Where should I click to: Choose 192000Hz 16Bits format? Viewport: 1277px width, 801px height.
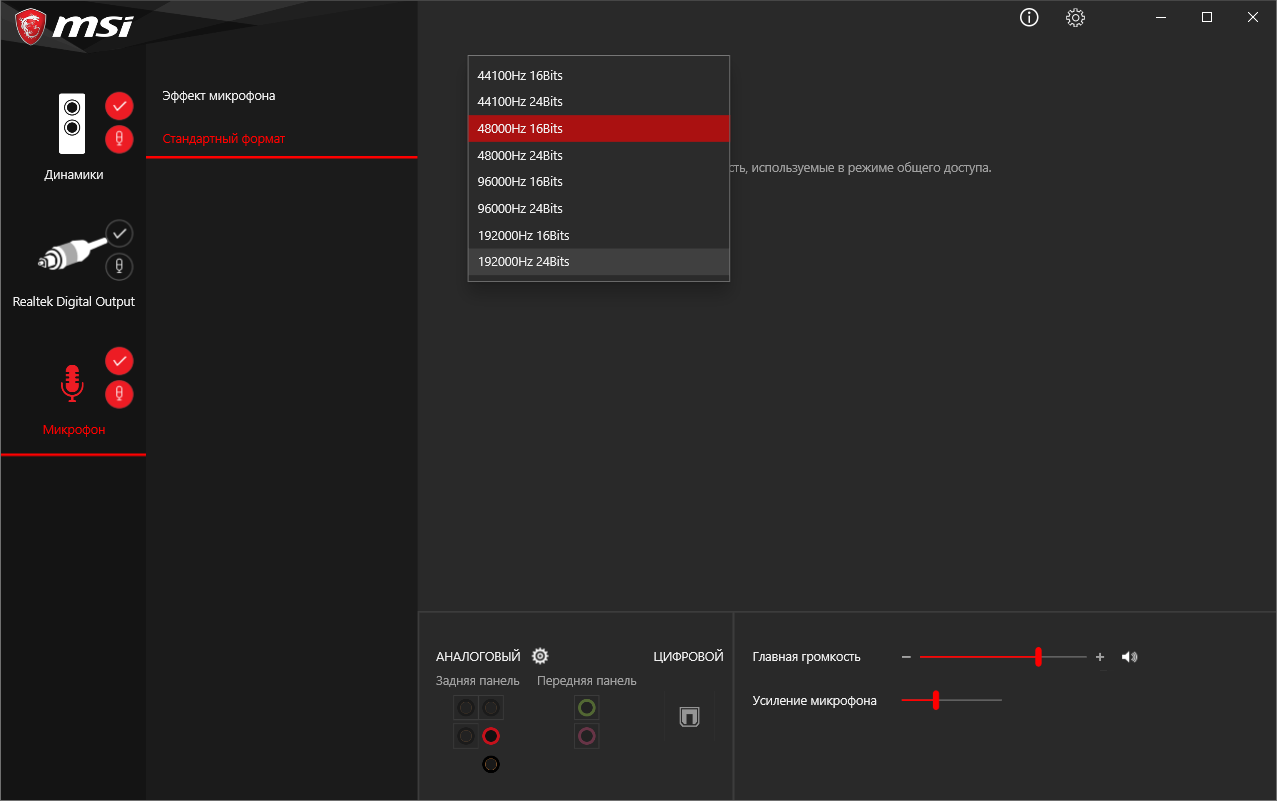point(599,235)
